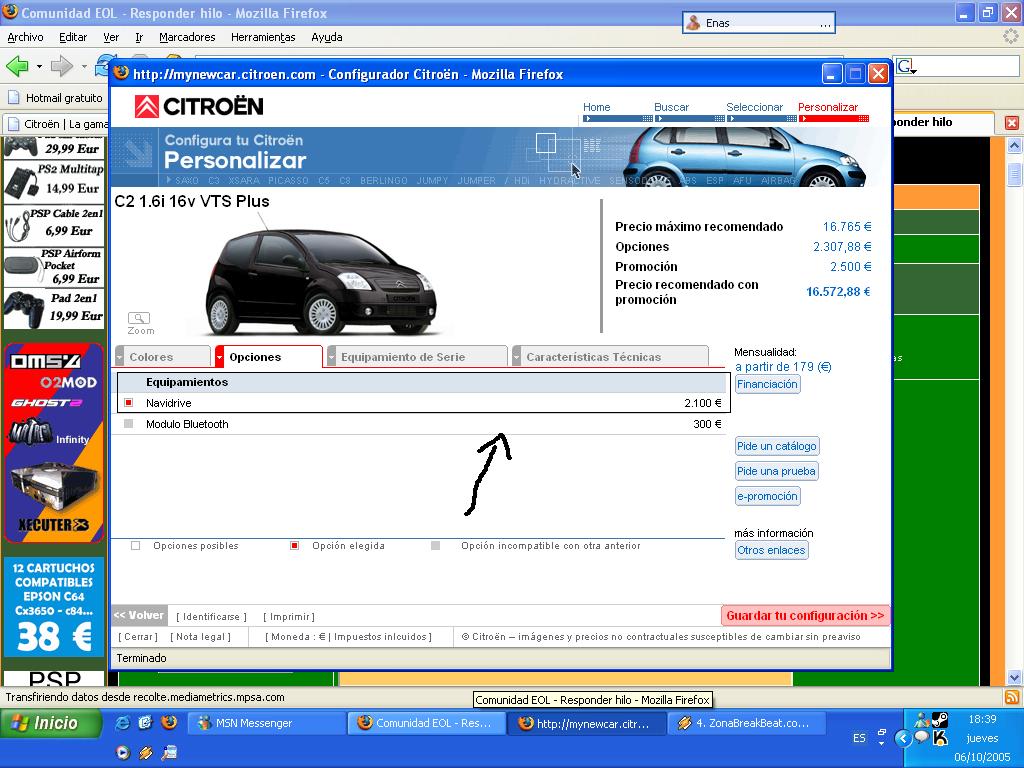Image resolution: width=1024 pixels, height=768 pixels.
Task: Click the ES language bar indicator
Action: (x=859, y=738)
